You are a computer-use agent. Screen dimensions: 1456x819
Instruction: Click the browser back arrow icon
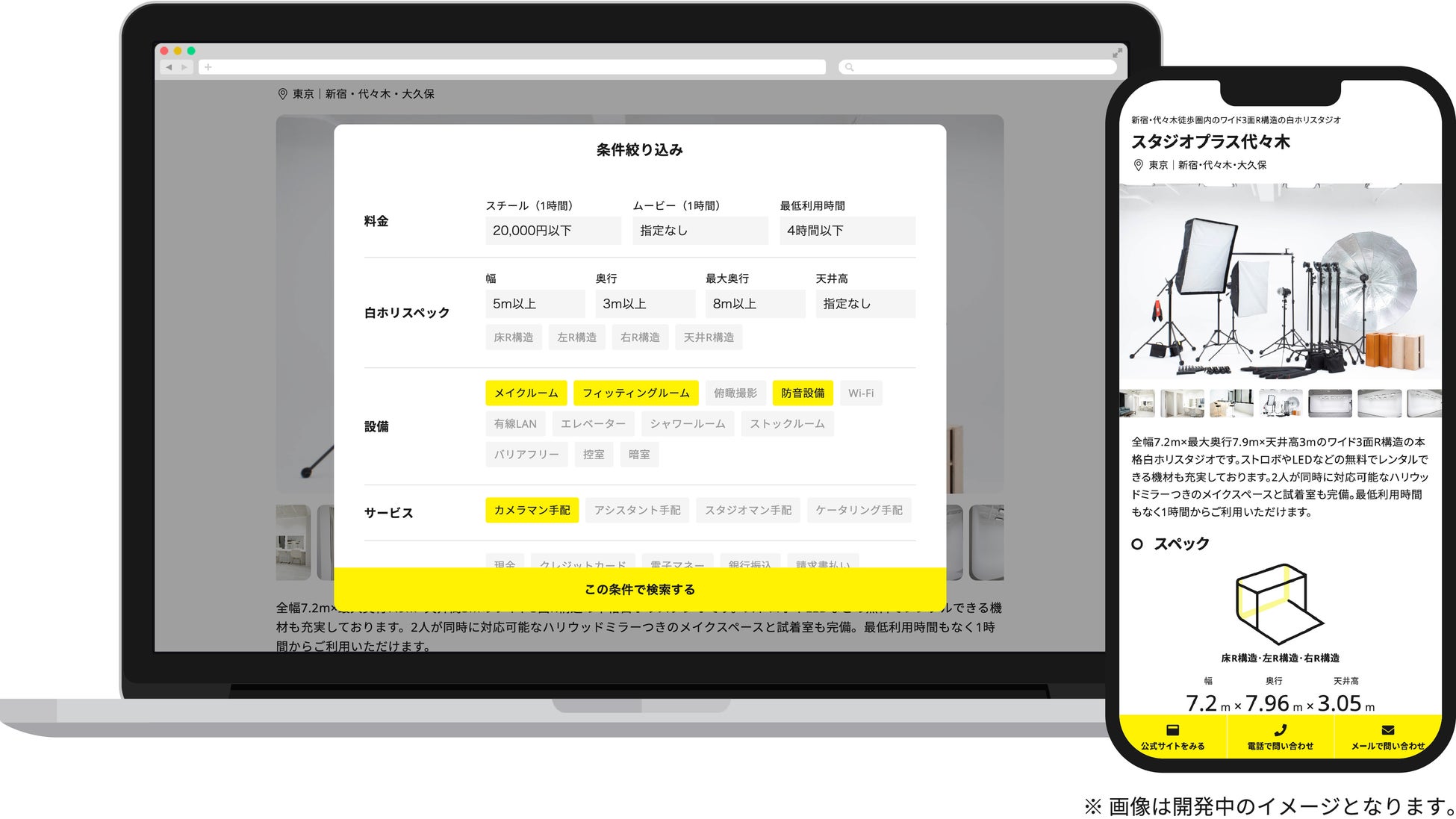pos(169,67)
